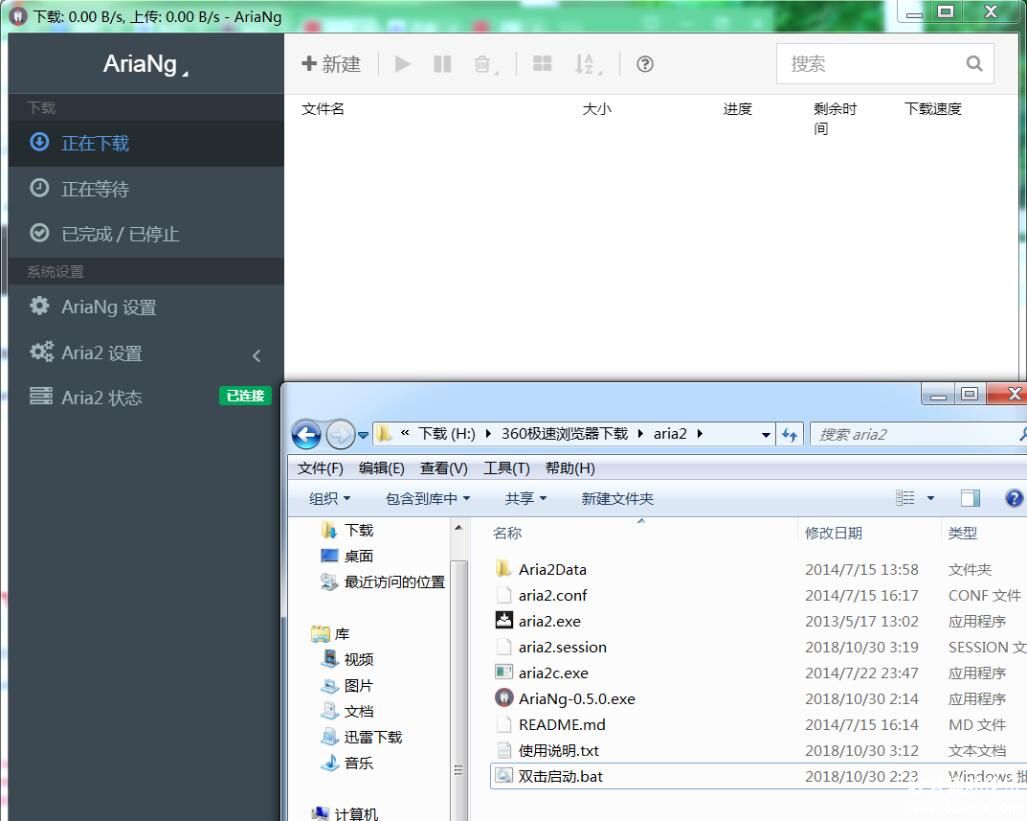Change view with view mode icon
Viewport: 1027px width, 821px height.
pyautogui.click(x=905, y=499)
